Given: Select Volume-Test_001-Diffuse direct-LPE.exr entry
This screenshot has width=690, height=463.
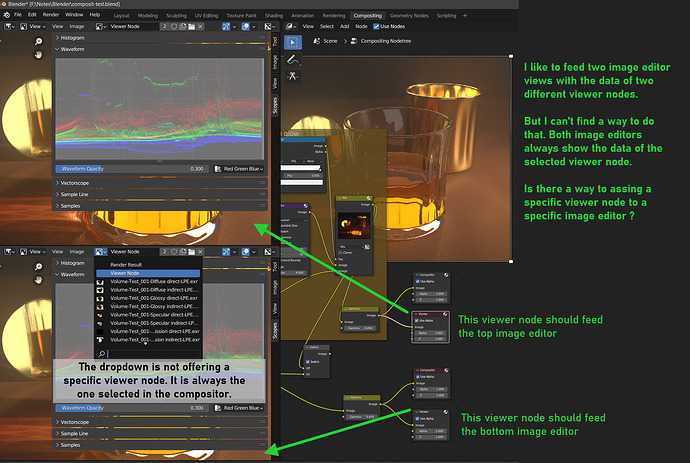Looking at the screenshot, I should coord(148,282).
